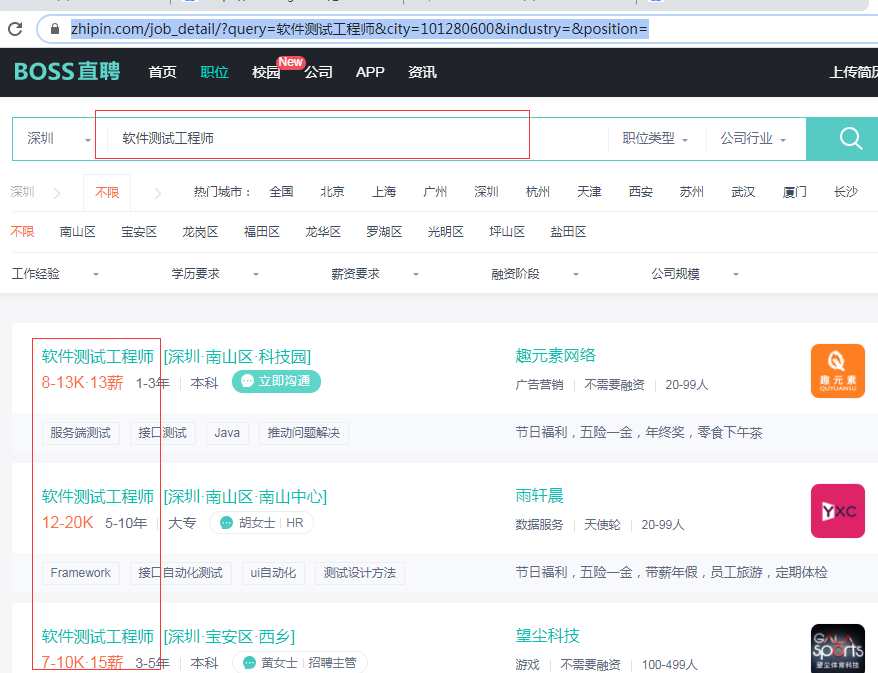Click the address bar lock icon
The height and width of the screenshot is (673, 878).
[55, 29]
